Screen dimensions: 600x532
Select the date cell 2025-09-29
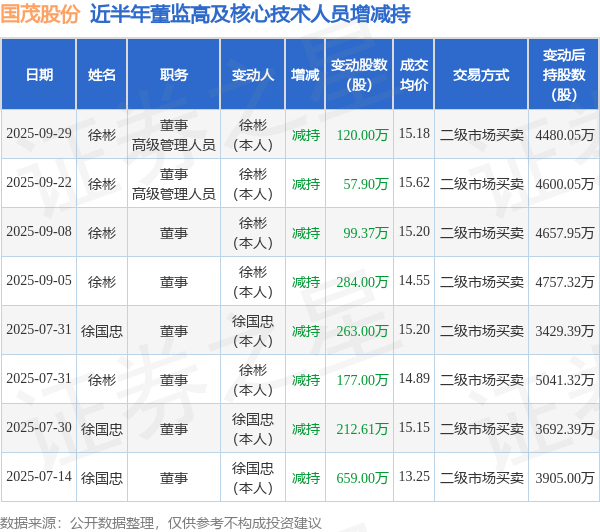[x=39, y=134]
